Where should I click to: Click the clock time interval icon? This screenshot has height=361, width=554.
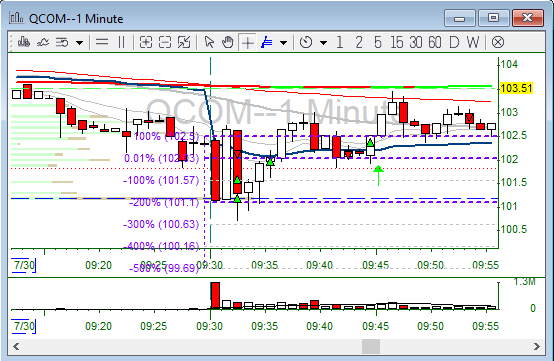click(x=306, y=42)
